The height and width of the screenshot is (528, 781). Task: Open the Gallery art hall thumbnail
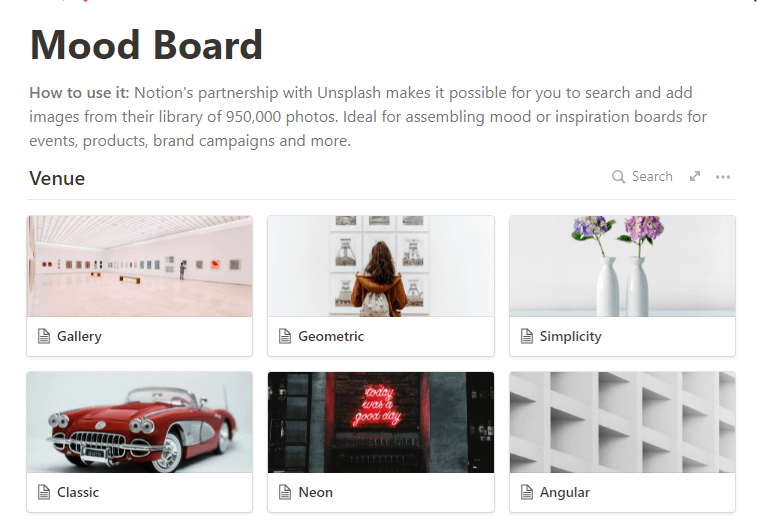139,266
